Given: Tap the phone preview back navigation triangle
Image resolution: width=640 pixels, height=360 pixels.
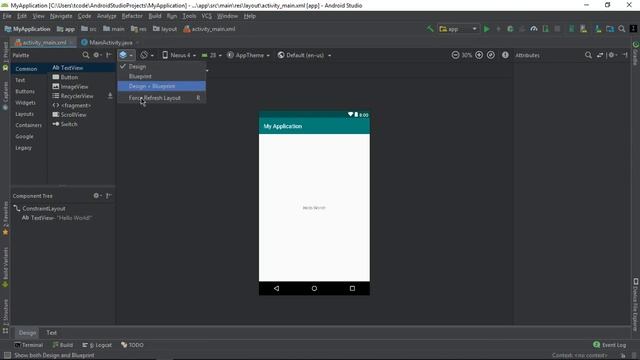Looking at the screenshot, I should 276,288.
